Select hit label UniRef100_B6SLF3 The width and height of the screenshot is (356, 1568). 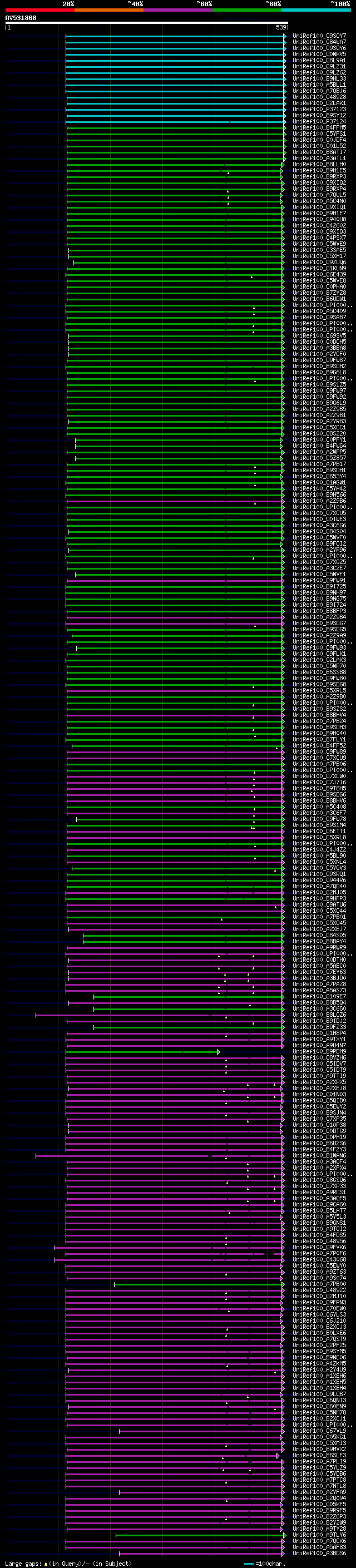coord(319,1456)
